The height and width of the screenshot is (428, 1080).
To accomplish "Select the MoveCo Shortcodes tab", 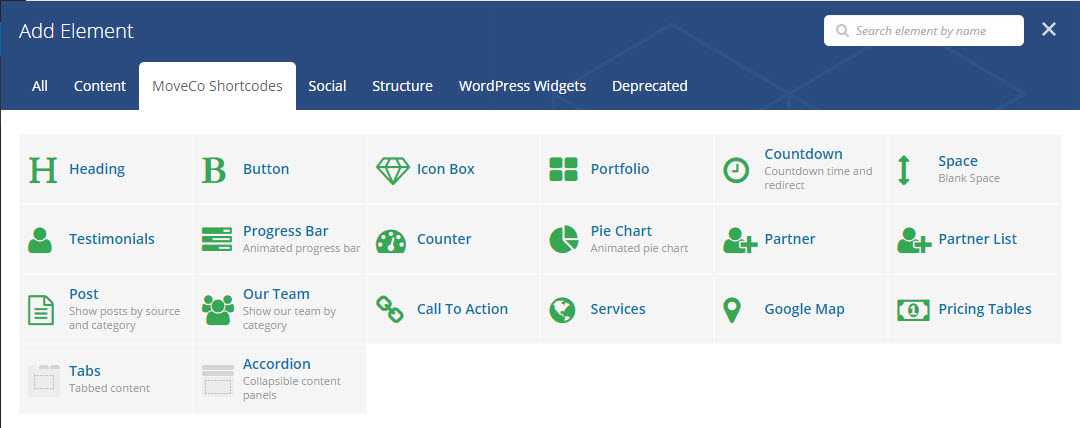I will [x=217, y=86].
